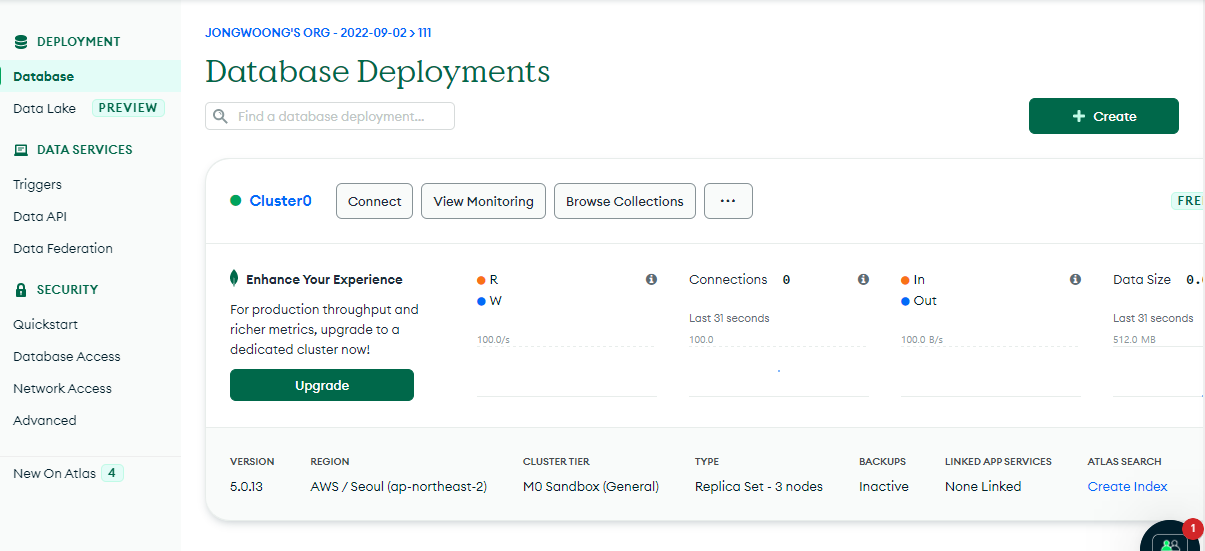Click the green Upgrade button
This screenshot has height=551, width=1205.
coord(322,385)
